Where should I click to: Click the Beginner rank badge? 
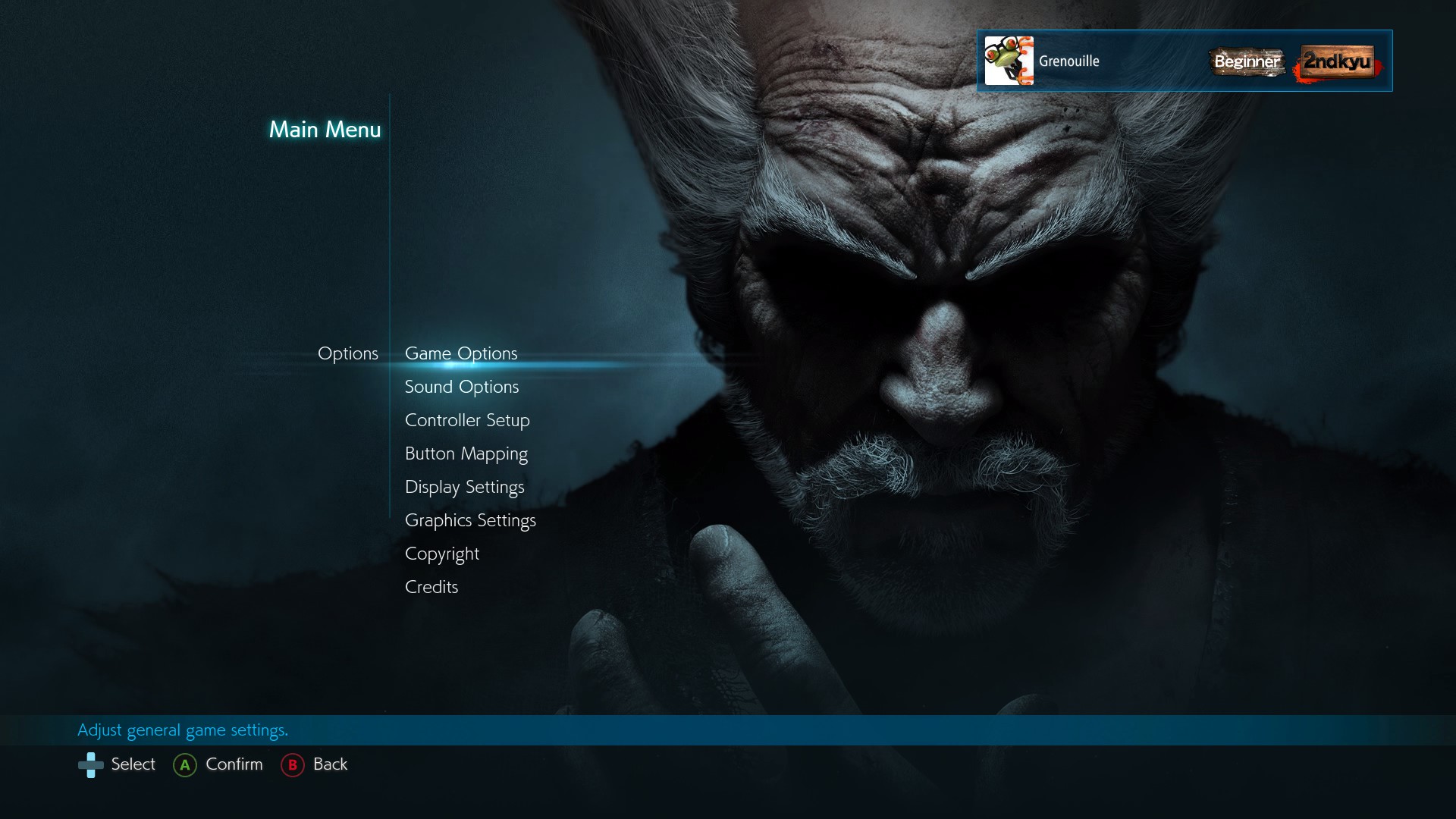pyautogui.click(x=1247, y=61)
